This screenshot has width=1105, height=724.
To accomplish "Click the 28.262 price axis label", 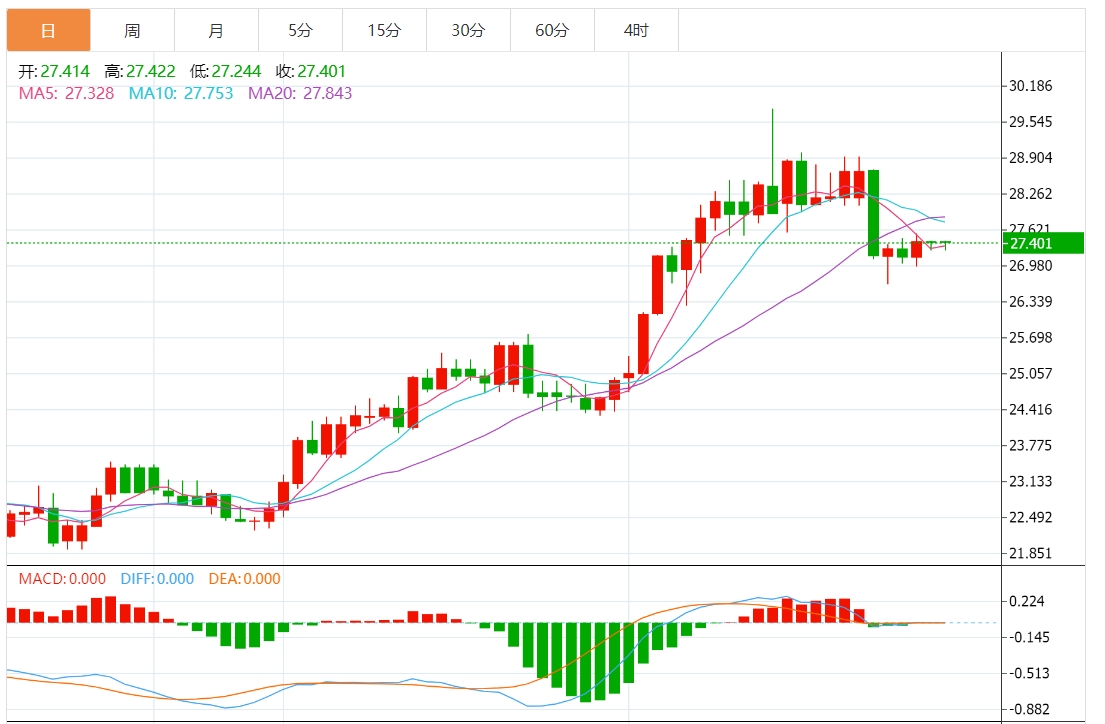I will point(1030,194).
